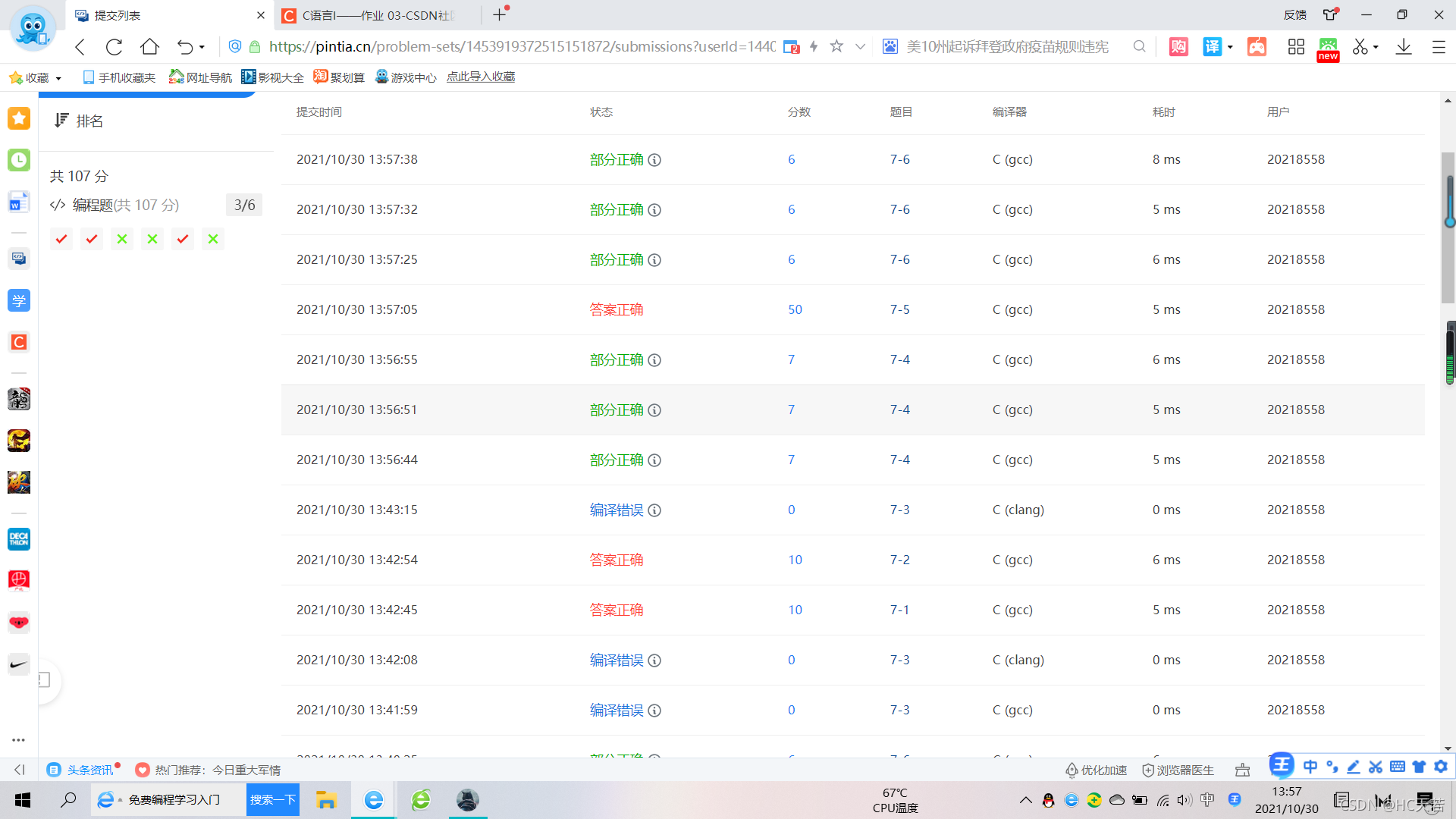Click the address bar URL field
Viewport: 1456px width, 819px height.
[522, 47]
